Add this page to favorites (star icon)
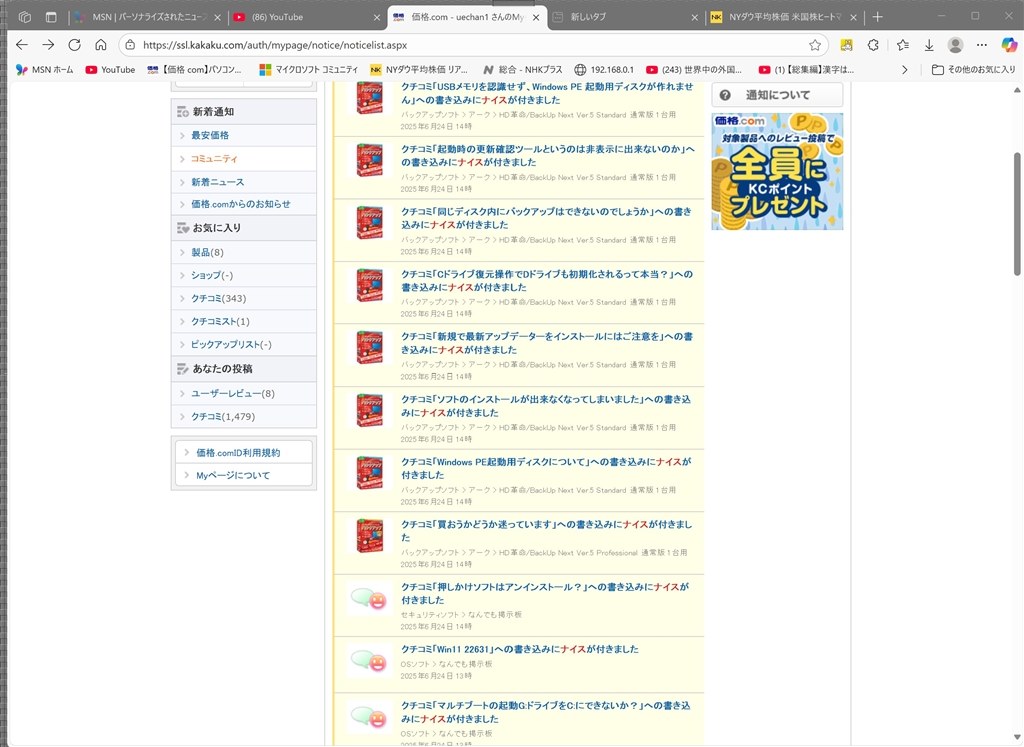Screen dimensions: 1024x747 [x=814, y=45]
